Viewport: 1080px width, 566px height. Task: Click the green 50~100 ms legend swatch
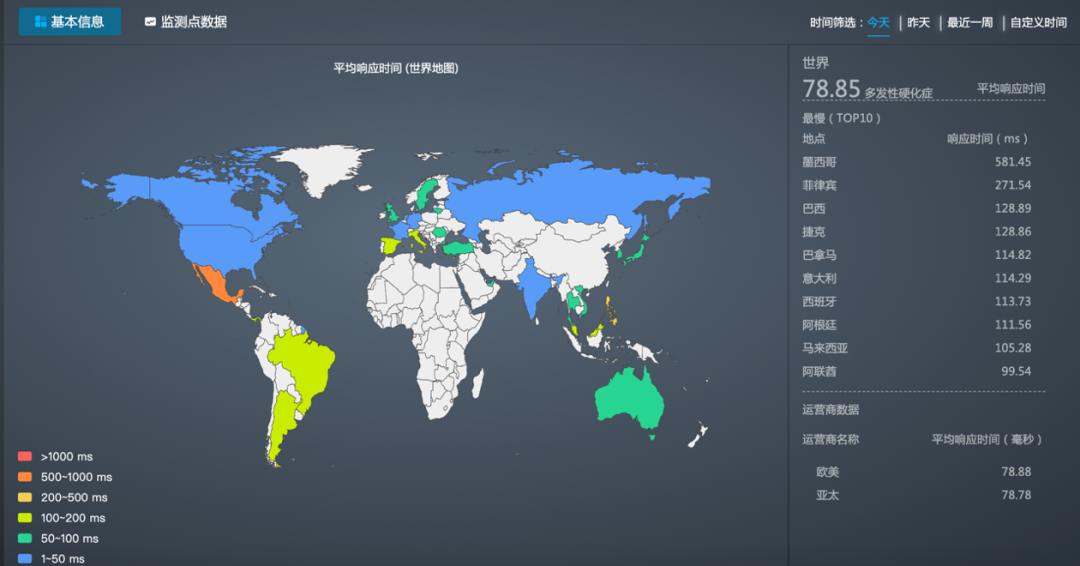click(x=25, y=538)
